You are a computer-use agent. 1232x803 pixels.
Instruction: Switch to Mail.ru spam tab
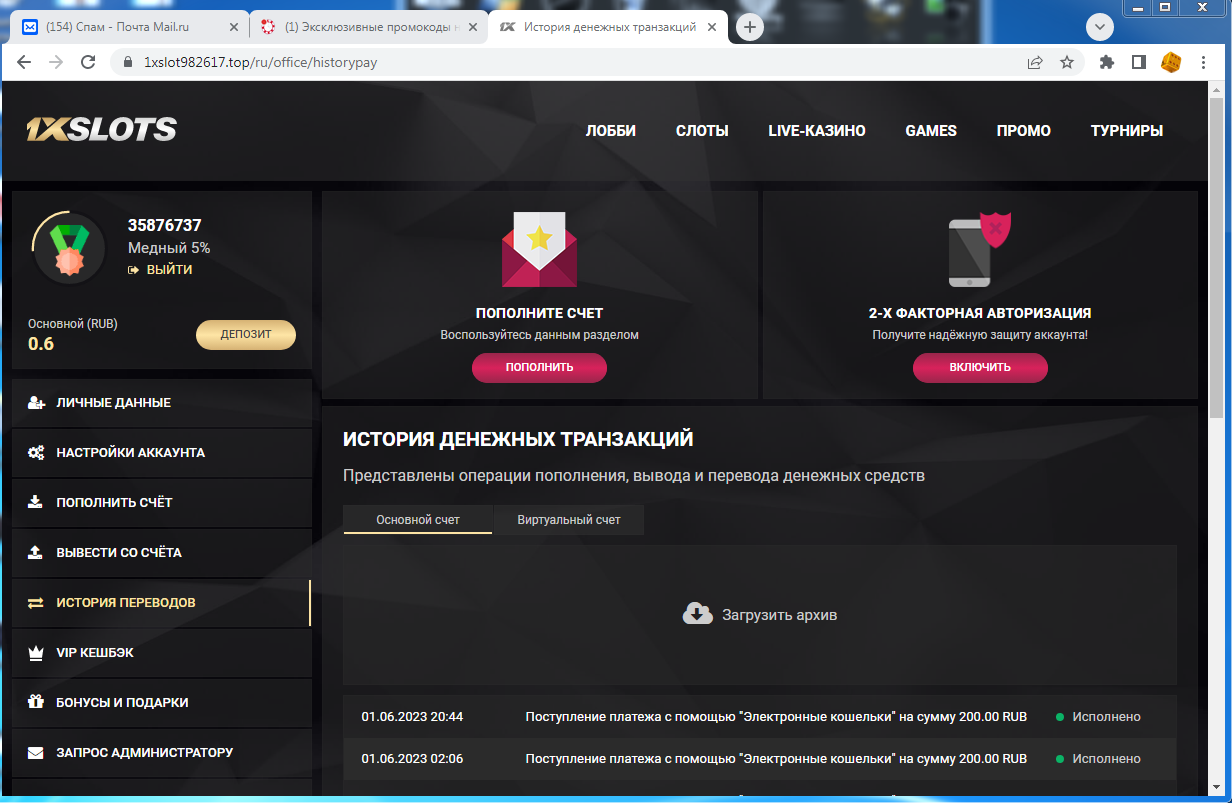[130, 27]
